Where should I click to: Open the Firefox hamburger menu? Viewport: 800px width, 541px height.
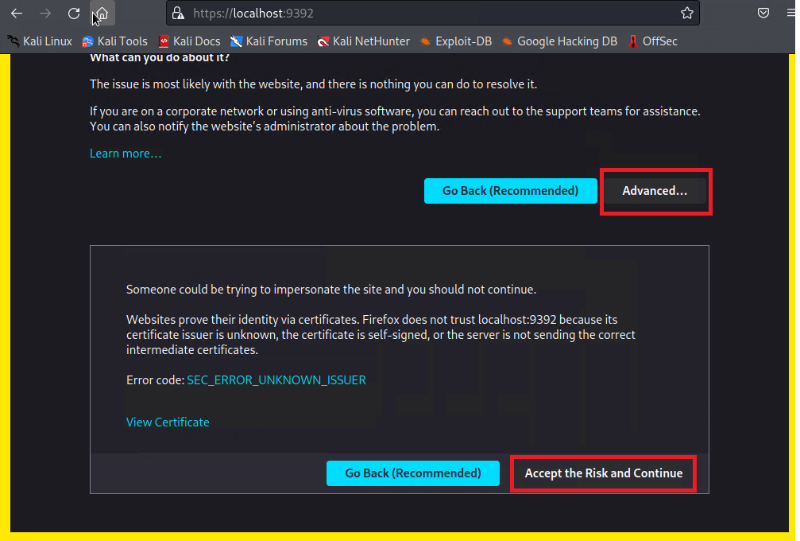coord(790,13)
